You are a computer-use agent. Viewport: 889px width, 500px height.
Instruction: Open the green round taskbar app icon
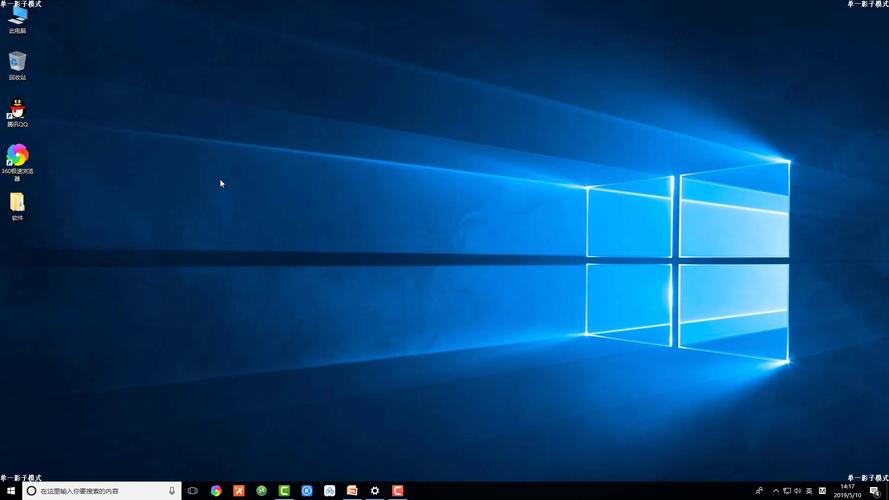coord(261,491)
